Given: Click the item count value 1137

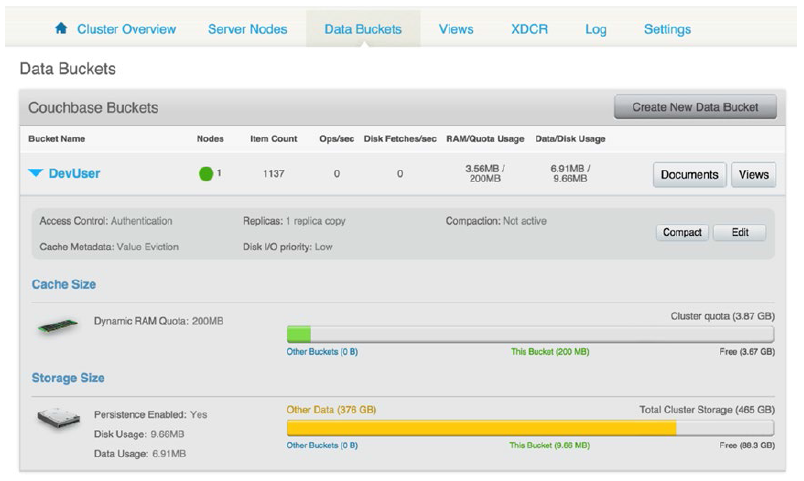Looking at the screenshot, I should (x=274, y=174).
